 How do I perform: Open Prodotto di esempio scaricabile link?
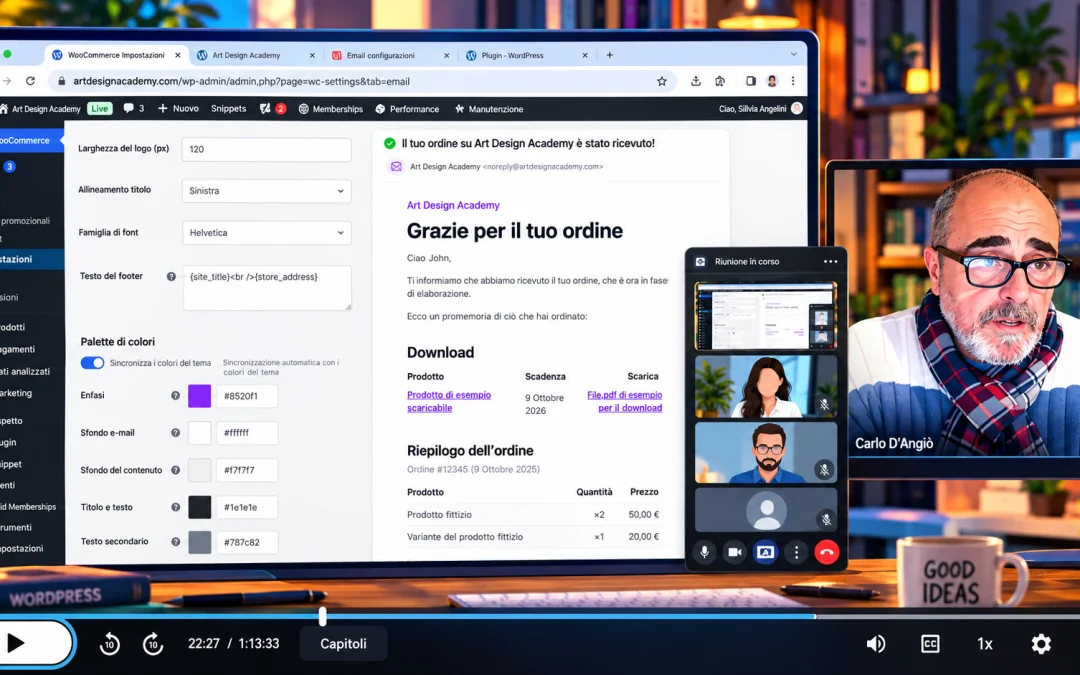point(448,402)
